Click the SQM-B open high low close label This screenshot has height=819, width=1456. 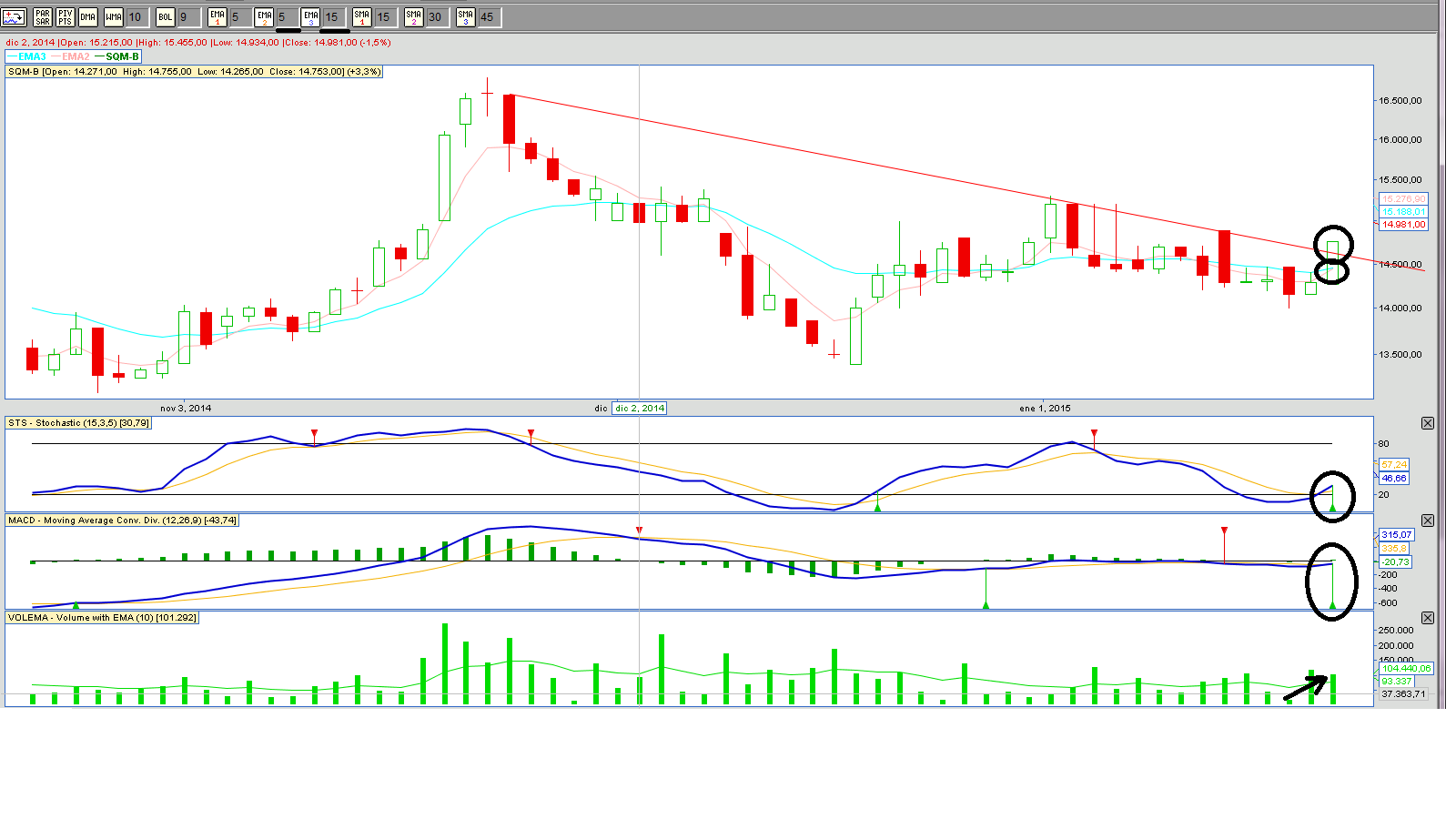[x=195, y=72]
